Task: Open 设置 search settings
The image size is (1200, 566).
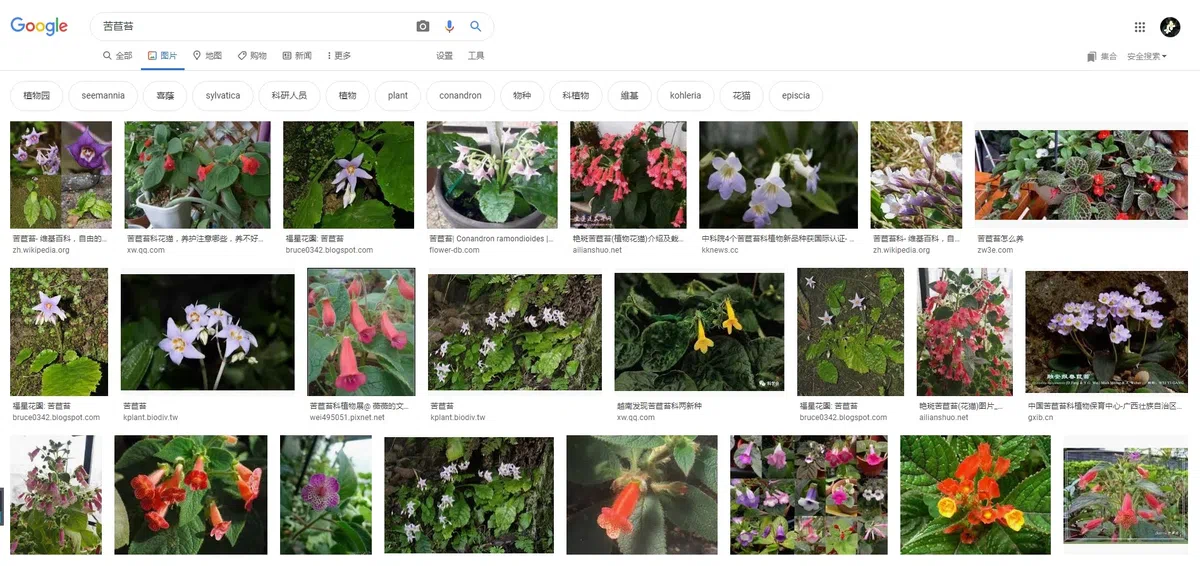Action: click(444, 56)
